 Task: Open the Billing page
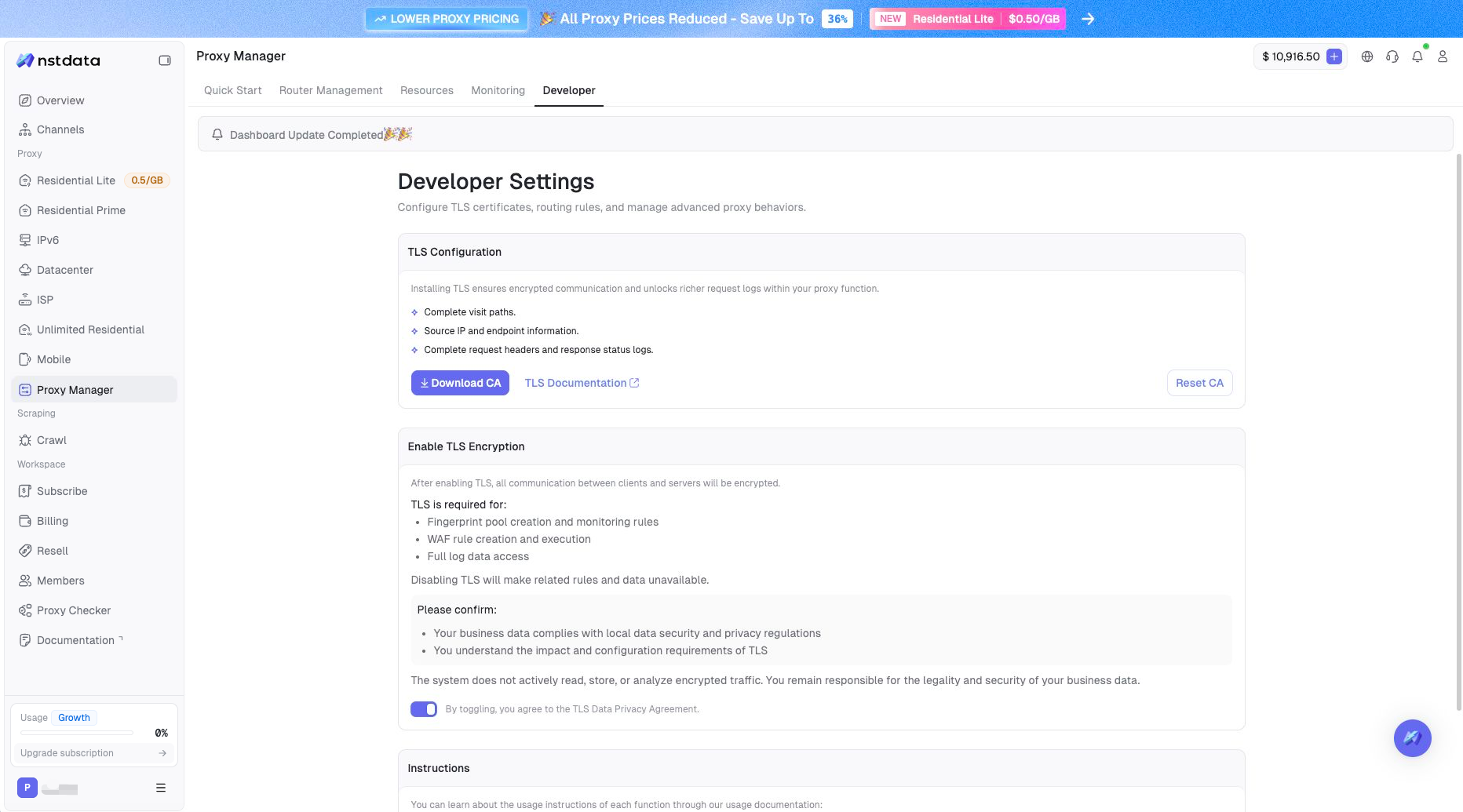click(94, 521)
